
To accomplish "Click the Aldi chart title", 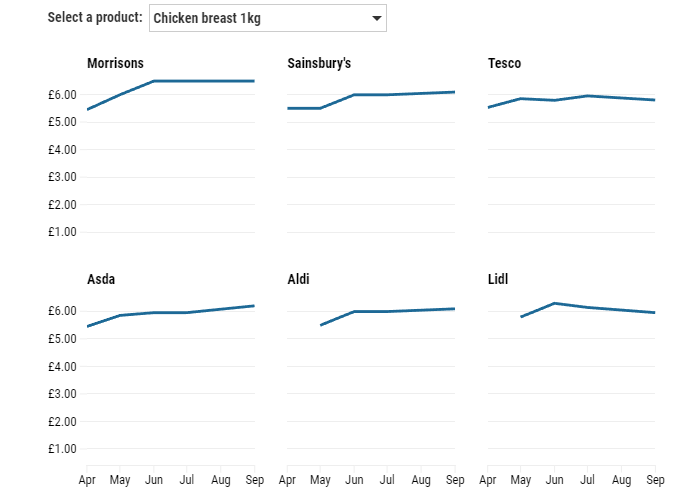I will (x=300, y=279).
